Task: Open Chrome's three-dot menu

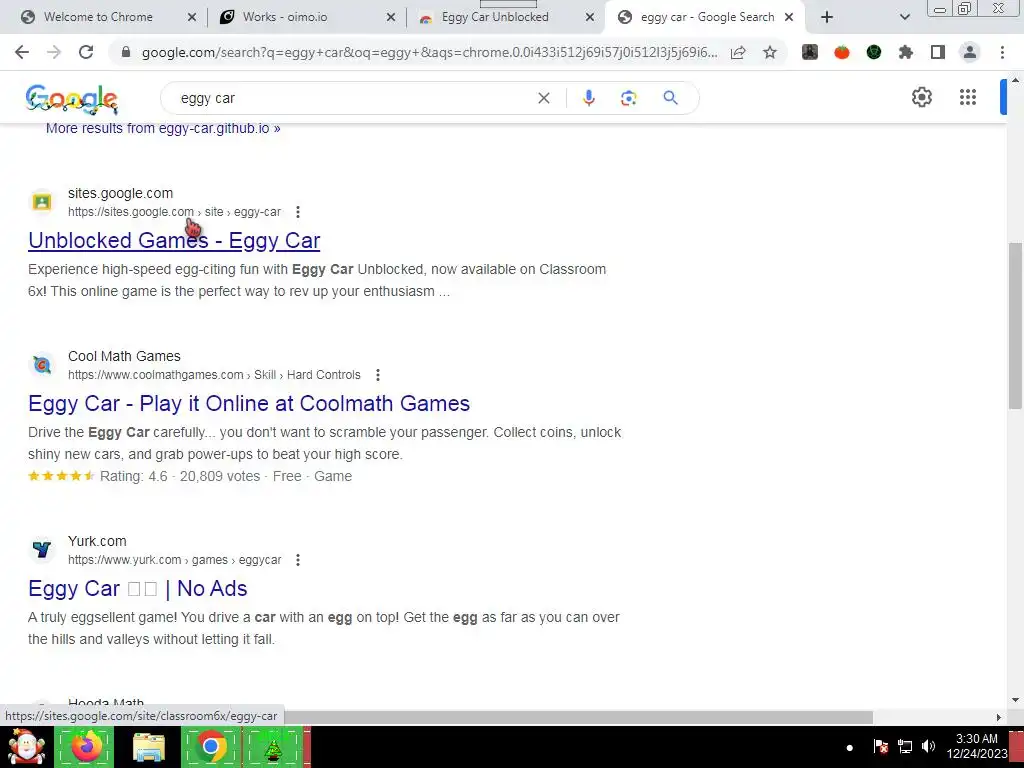Action: 1002,52
